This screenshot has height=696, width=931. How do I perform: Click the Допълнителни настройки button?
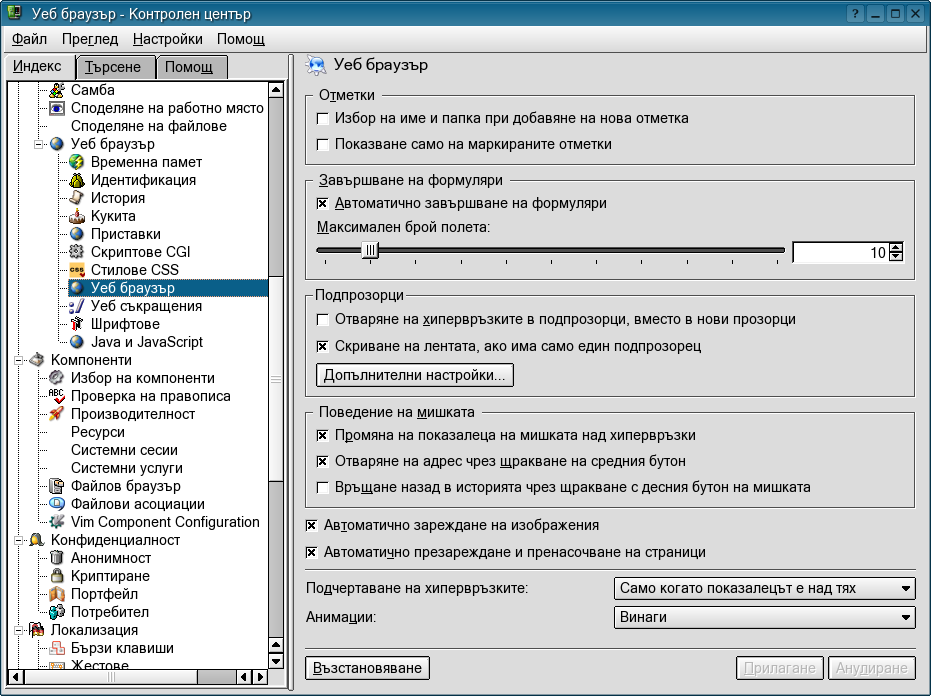(414, 375)
